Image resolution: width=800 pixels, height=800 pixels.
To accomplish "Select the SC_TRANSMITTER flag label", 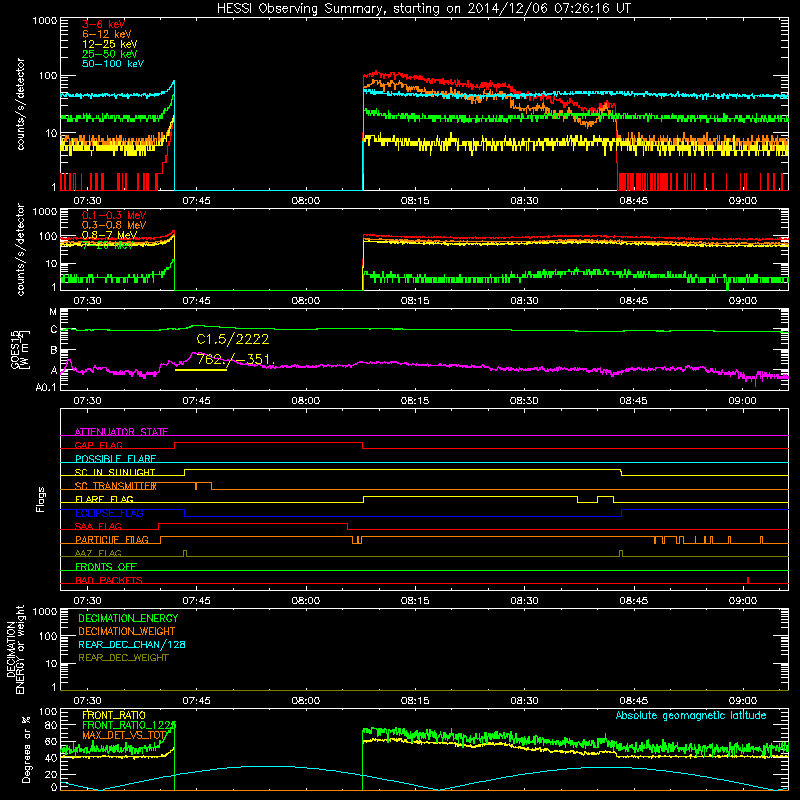I will coord(116,486).
